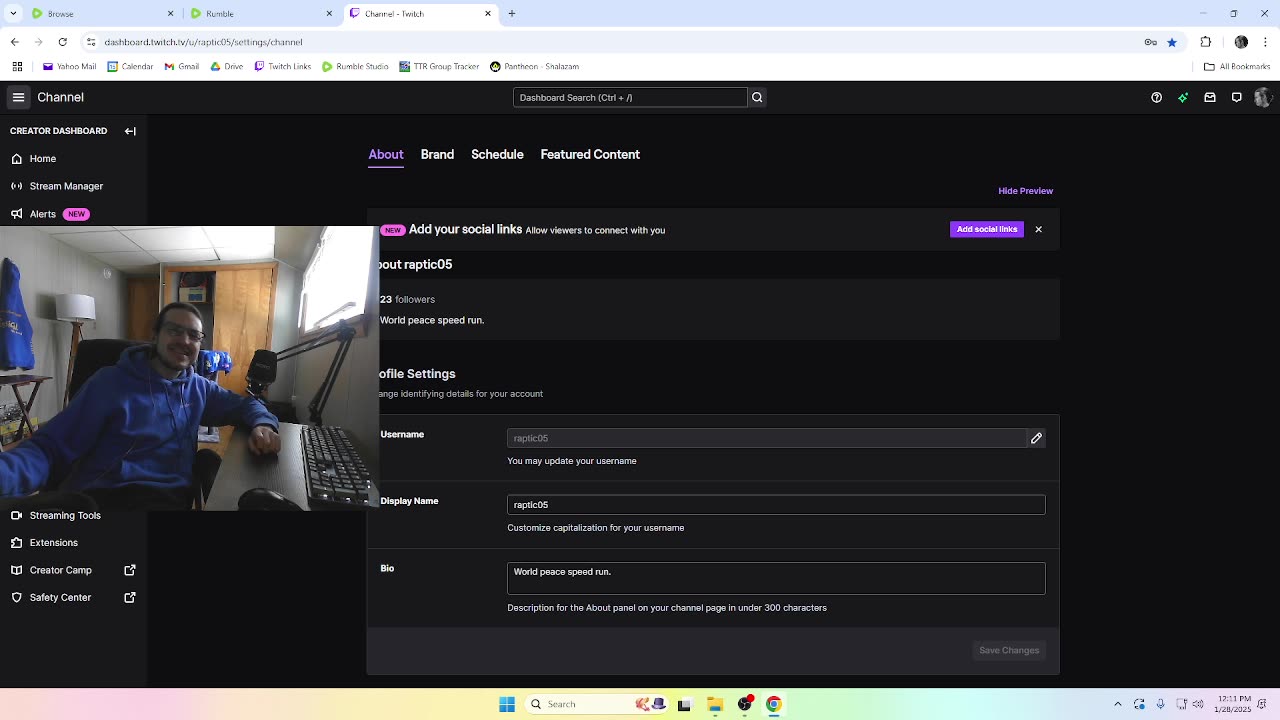Image resolution: width=1280 pixels, height=720 pixels.
Task: Open the Yahoo Mail bookmark
Action: pyautogui.click(x=69, y=66)
